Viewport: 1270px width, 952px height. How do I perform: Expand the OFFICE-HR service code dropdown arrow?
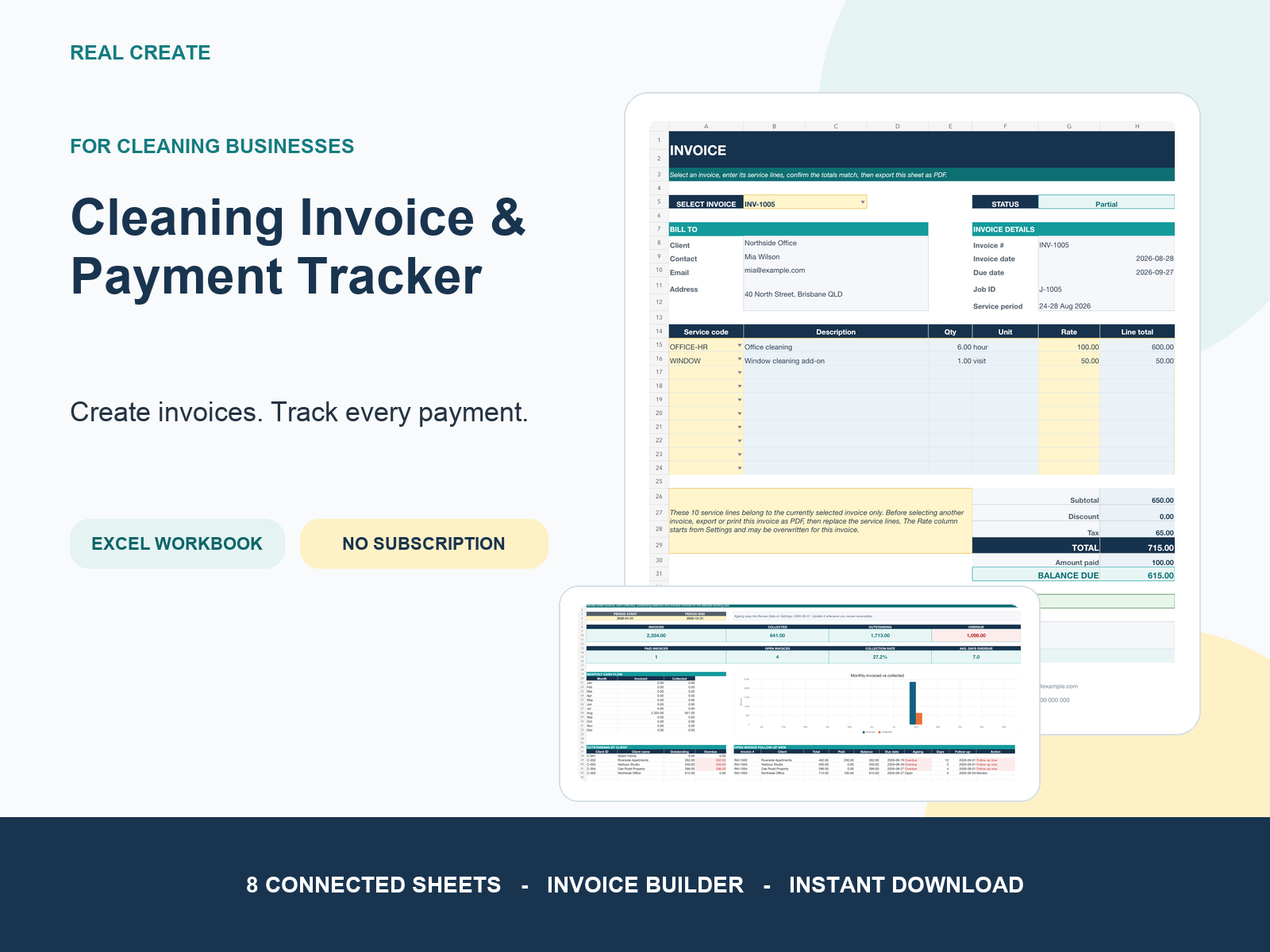click(740, 346)
